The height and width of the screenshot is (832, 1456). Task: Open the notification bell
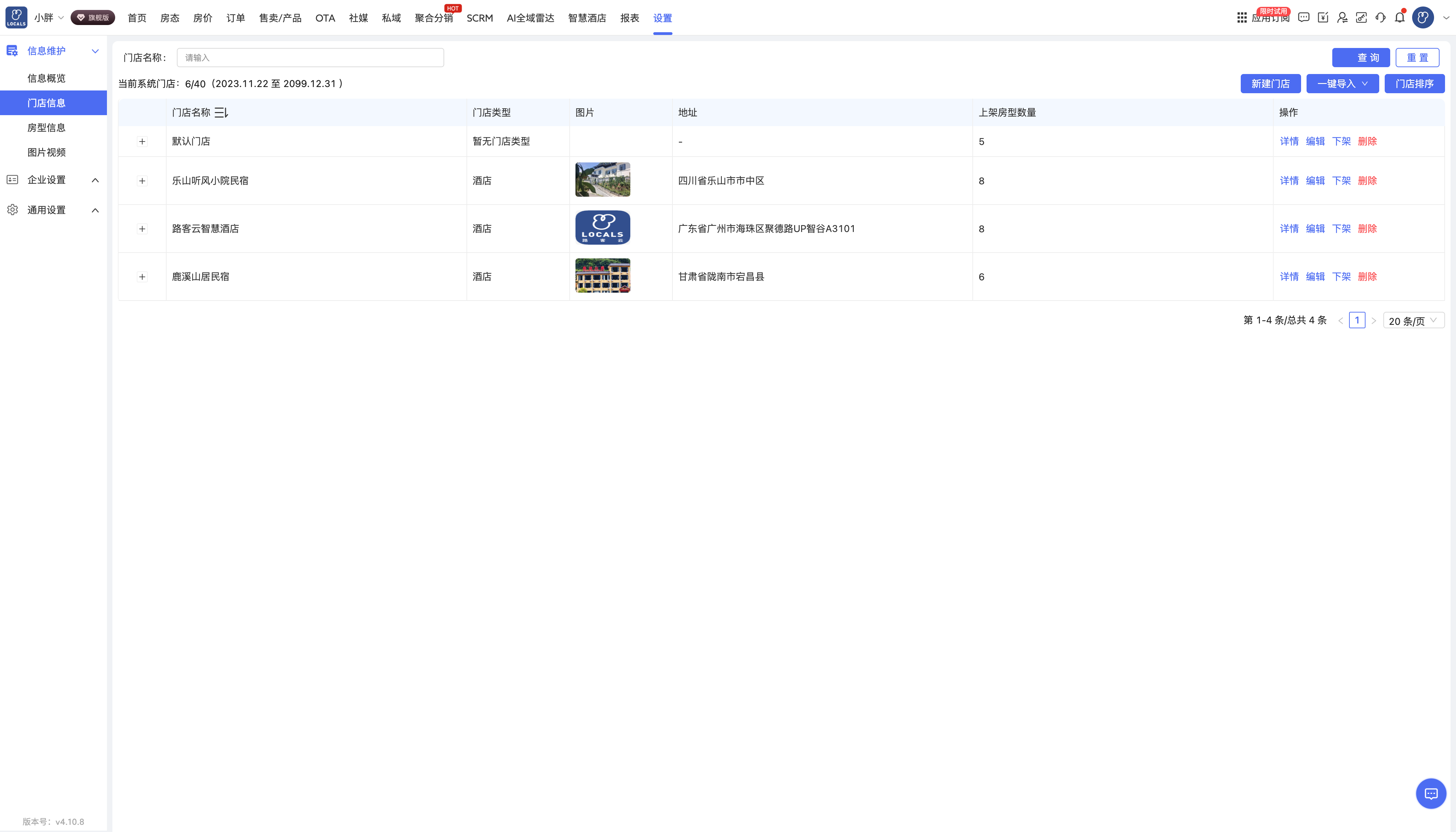coord(1399,18)
